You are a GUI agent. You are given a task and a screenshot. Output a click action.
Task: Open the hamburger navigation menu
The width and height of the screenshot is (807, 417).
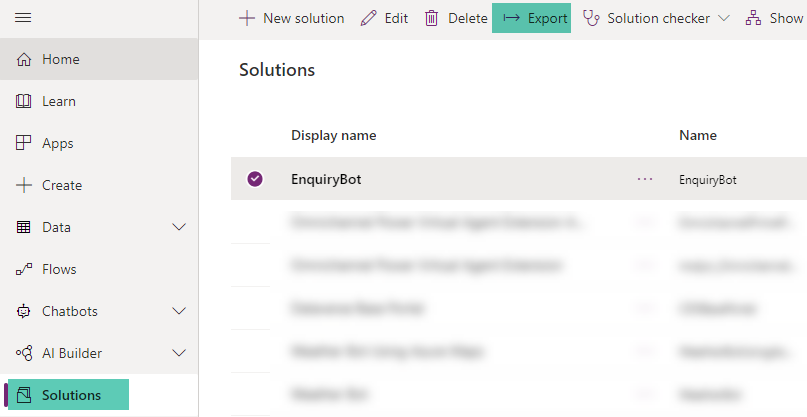pyautogui.click(x=23, y=18)
